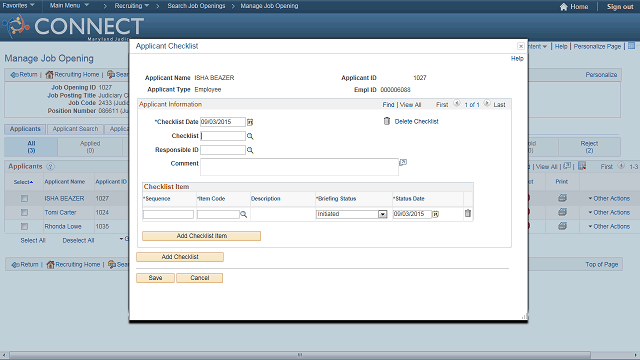This screenshot has width=640, height=360.
Task: Click the Responsible ID lookup magnifier
Action: tap(250, 151)
